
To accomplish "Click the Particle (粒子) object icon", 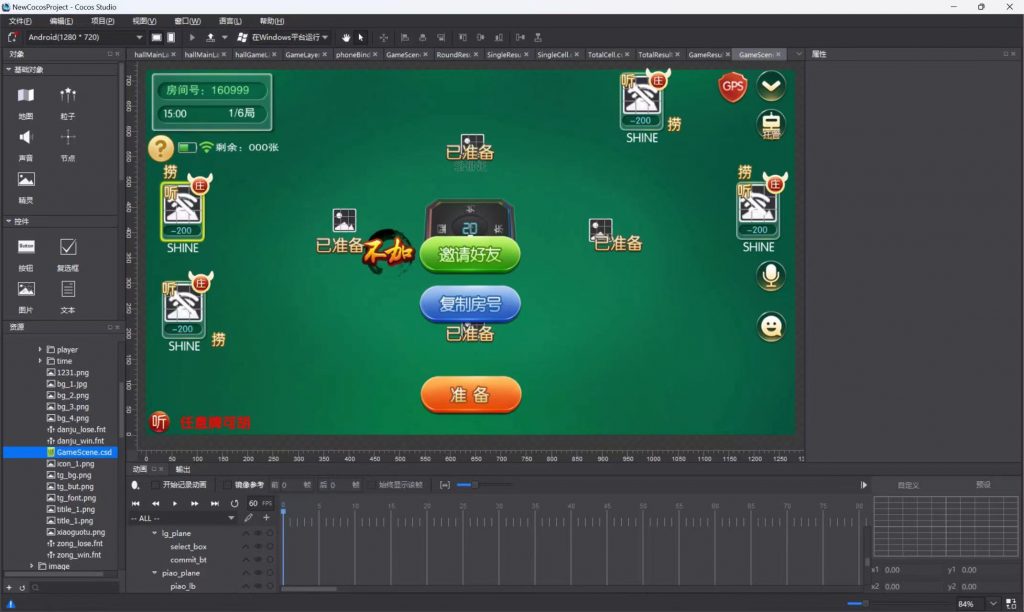I will pos(68,96).
